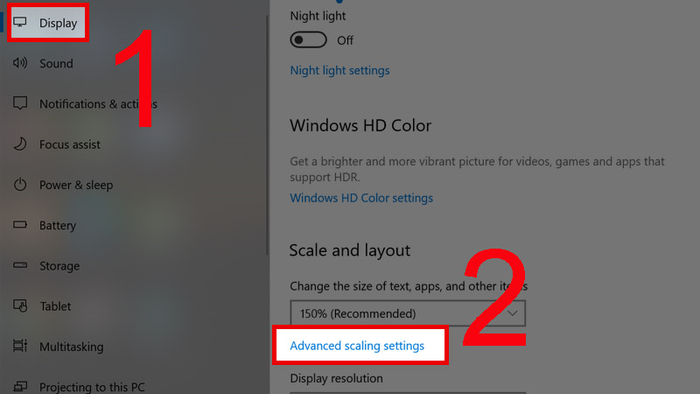Click the Projecting to this PC icon
The width and height of the screenshot is (700, 394).
(20, 386)
